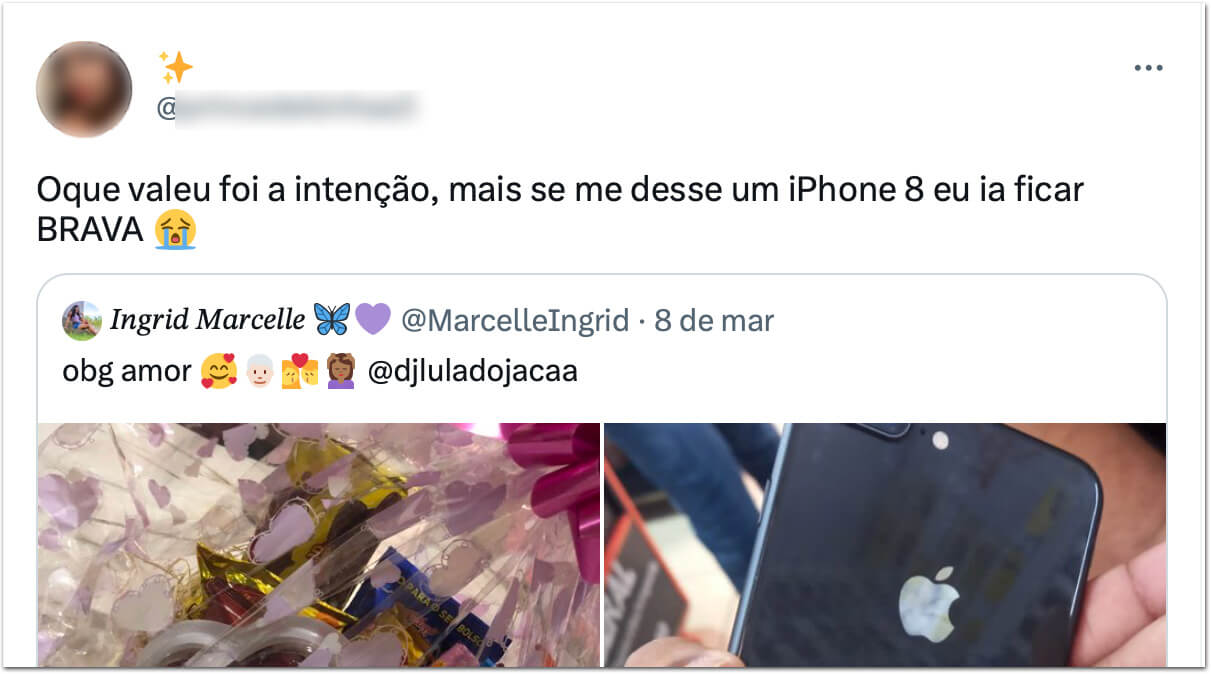This screenshot has height=674, width=1212.
Task: Click the sparkles emoji display name
Action: coord(175,68)
